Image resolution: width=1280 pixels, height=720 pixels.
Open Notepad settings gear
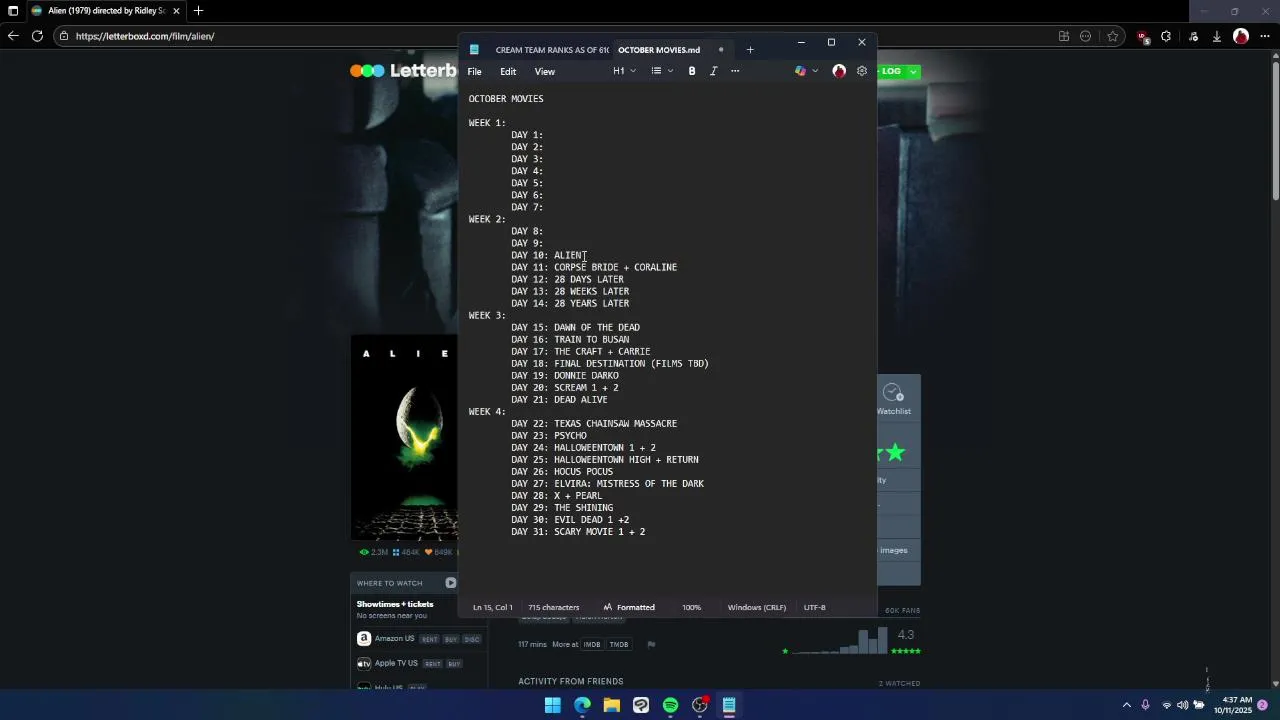tap(862, 71)
